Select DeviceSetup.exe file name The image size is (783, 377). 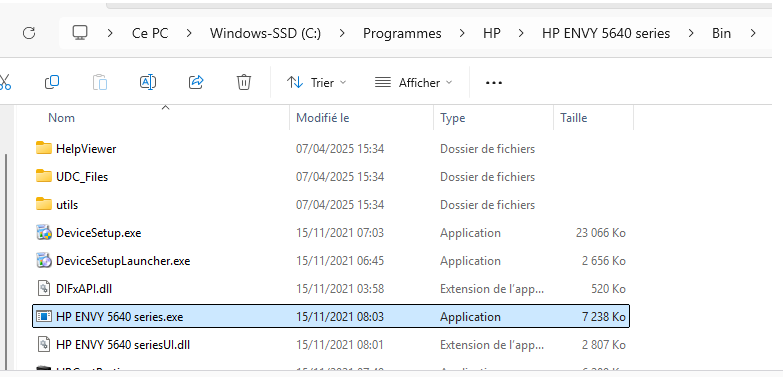[98, 233]
